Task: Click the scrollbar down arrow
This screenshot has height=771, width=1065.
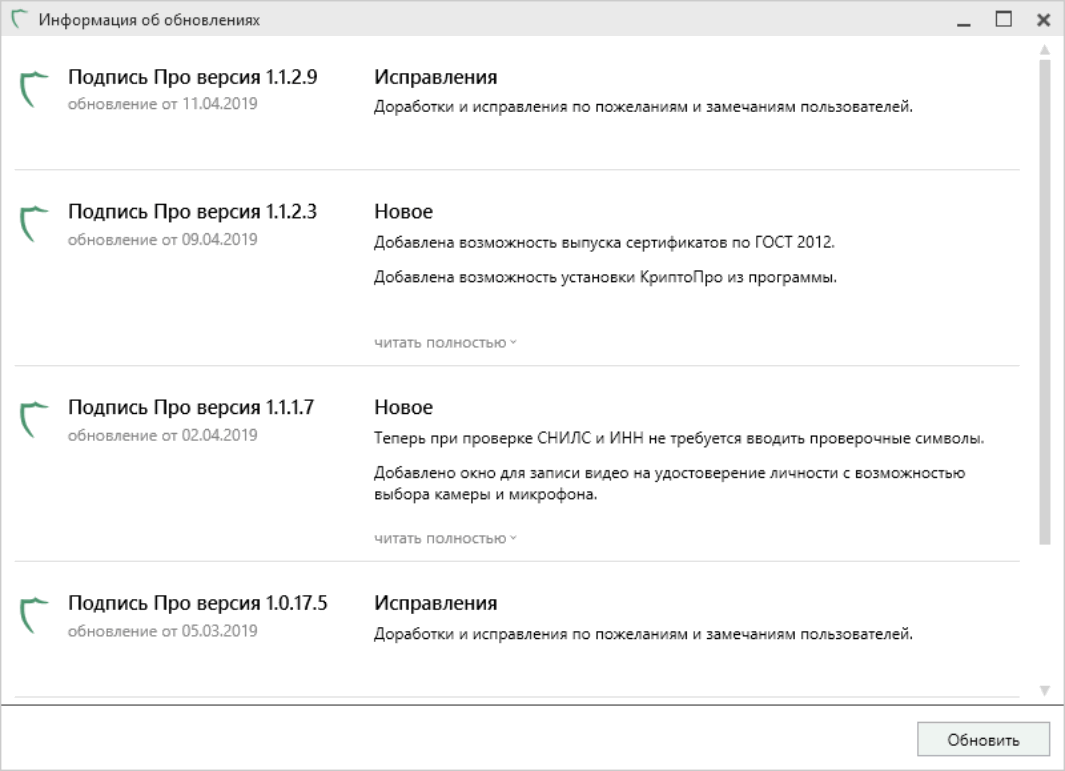Action: pos(1045,690)
